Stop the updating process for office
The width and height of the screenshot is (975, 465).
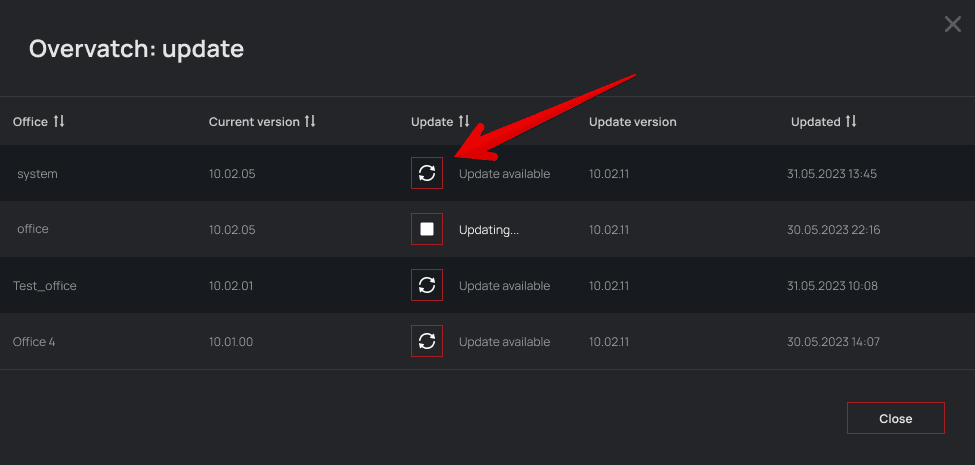tap(427, 229)
